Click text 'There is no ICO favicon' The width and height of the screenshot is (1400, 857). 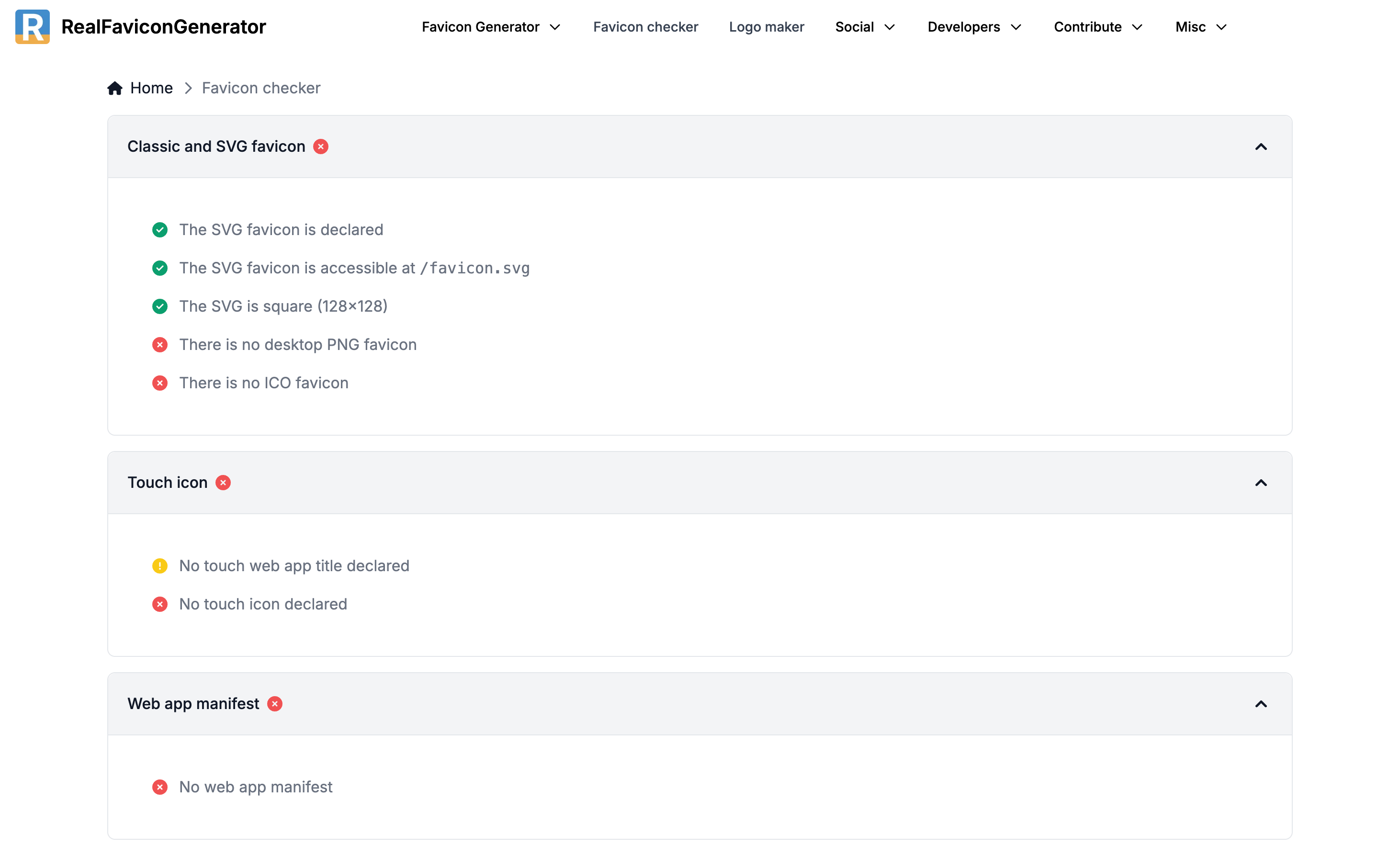(264, 383)
